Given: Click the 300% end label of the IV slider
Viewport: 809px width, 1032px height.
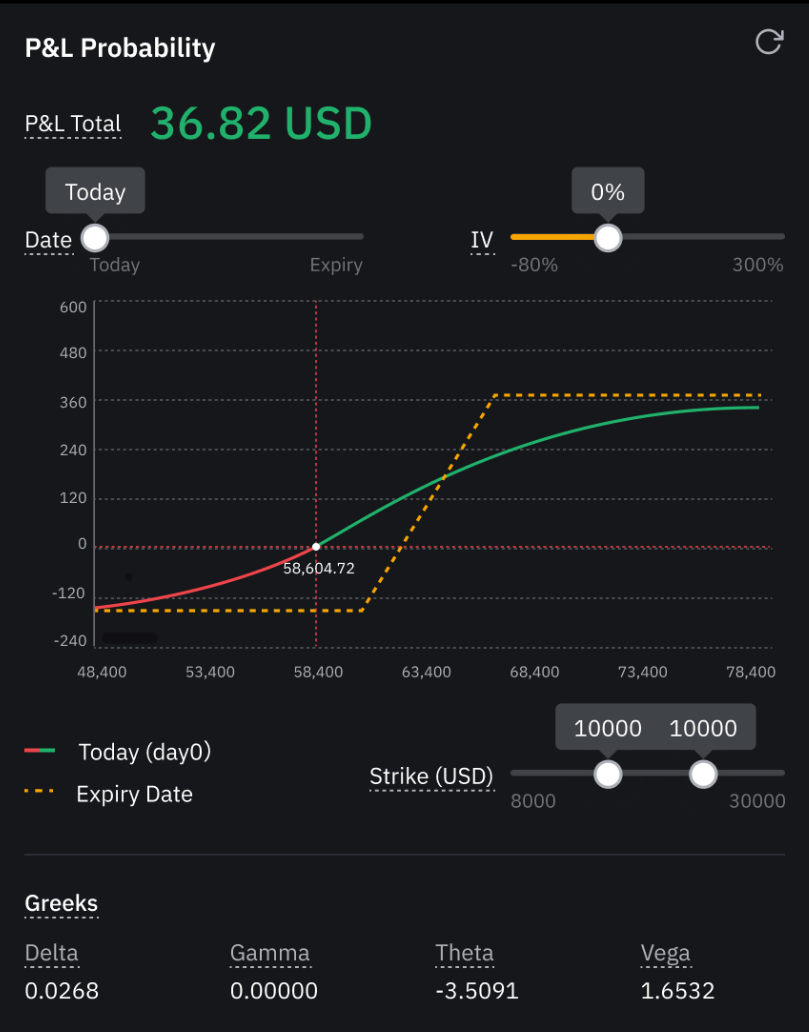Looking at the screenshot, I should pos(758,265).
